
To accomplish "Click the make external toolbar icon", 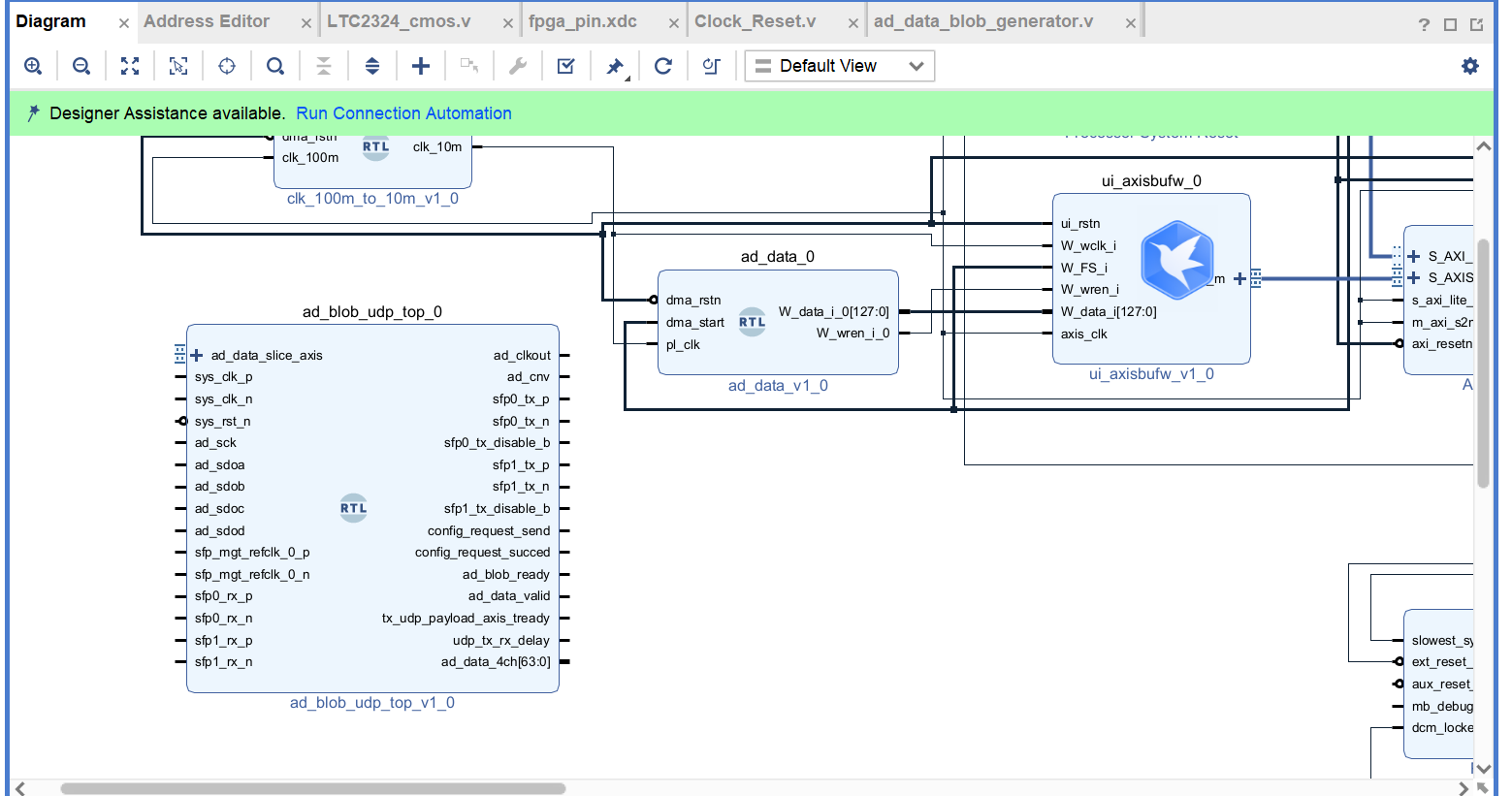I will [x=469, y=66].
